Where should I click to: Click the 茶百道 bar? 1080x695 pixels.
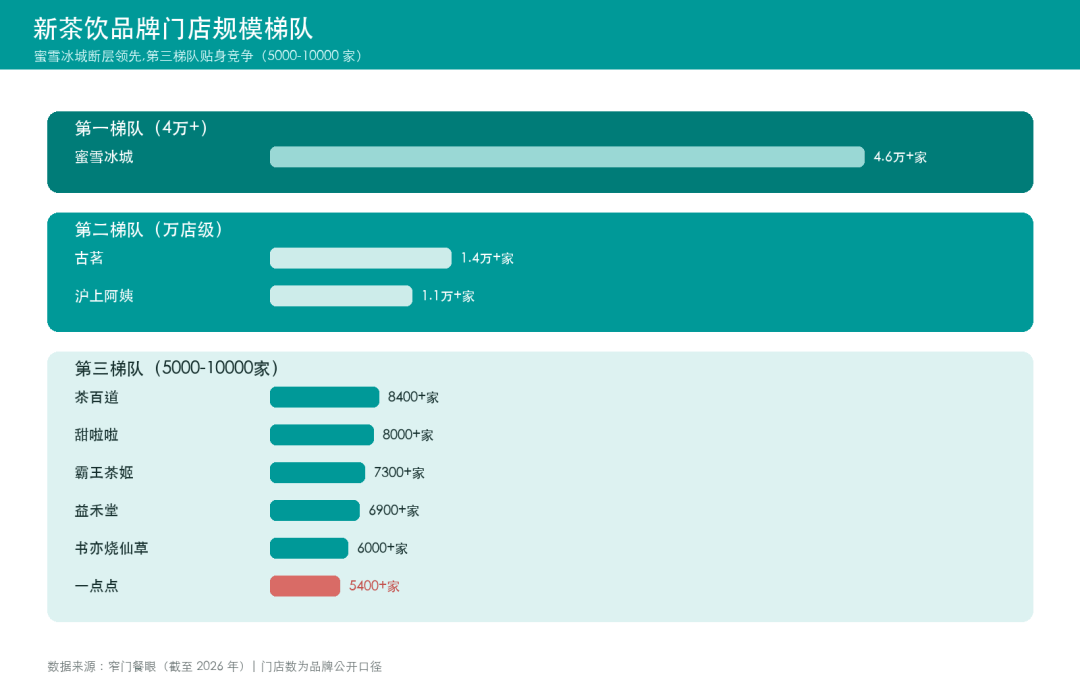click(324, 397)
